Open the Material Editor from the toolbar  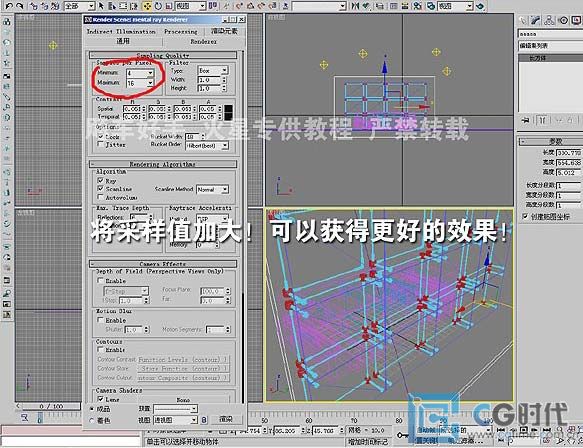pos(418,6)
